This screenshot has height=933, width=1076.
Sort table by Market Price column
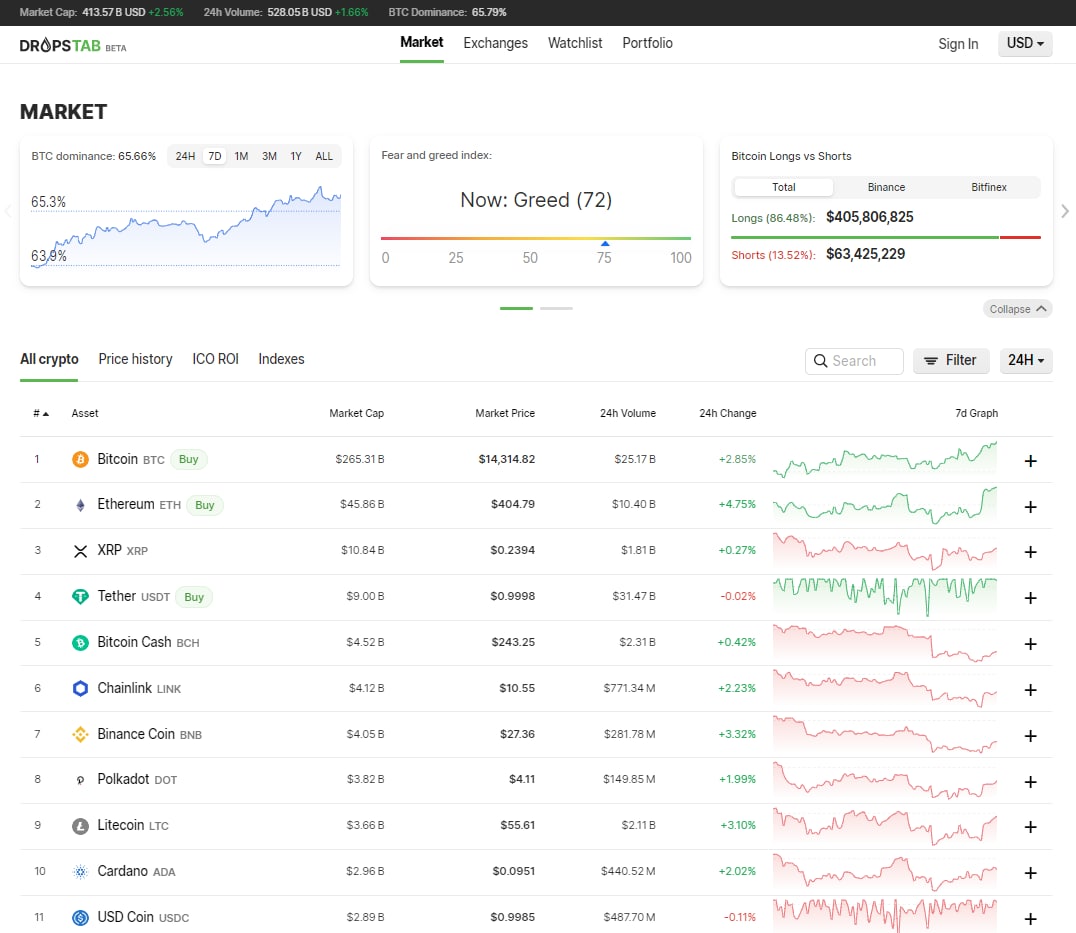[x=505, y=414]
